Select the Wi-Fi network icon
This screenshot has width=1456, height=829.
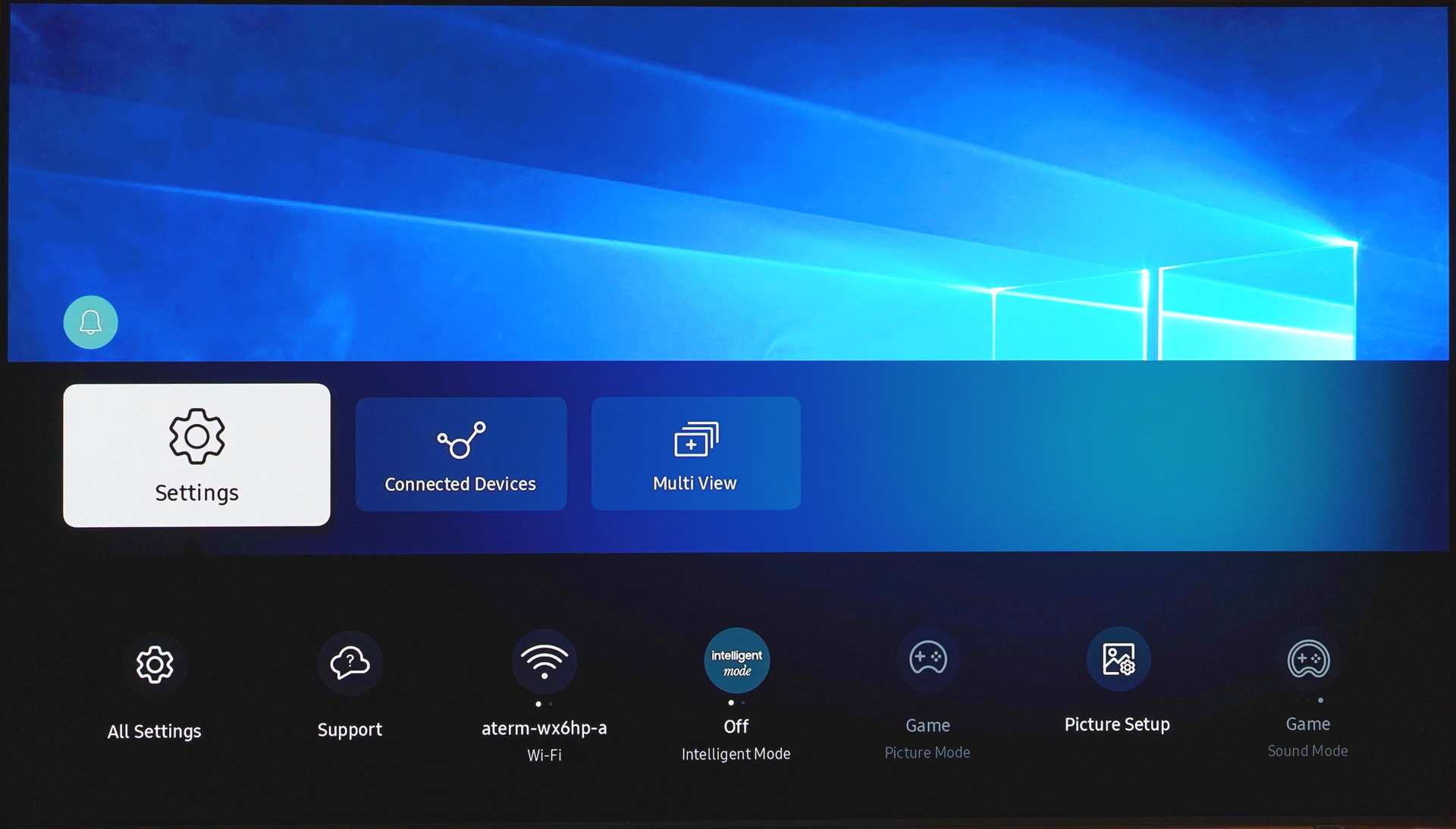(x=544, y=661)
